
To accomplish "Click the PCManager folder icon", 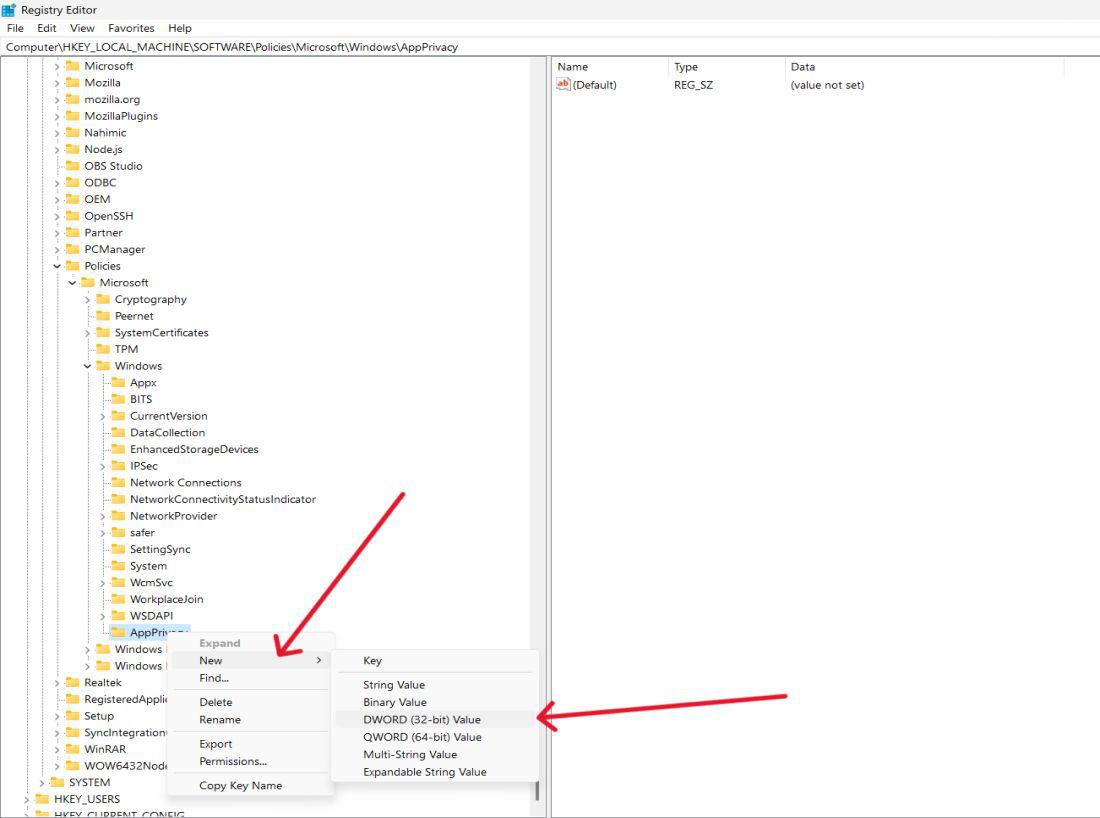I will tap(72, 249).
